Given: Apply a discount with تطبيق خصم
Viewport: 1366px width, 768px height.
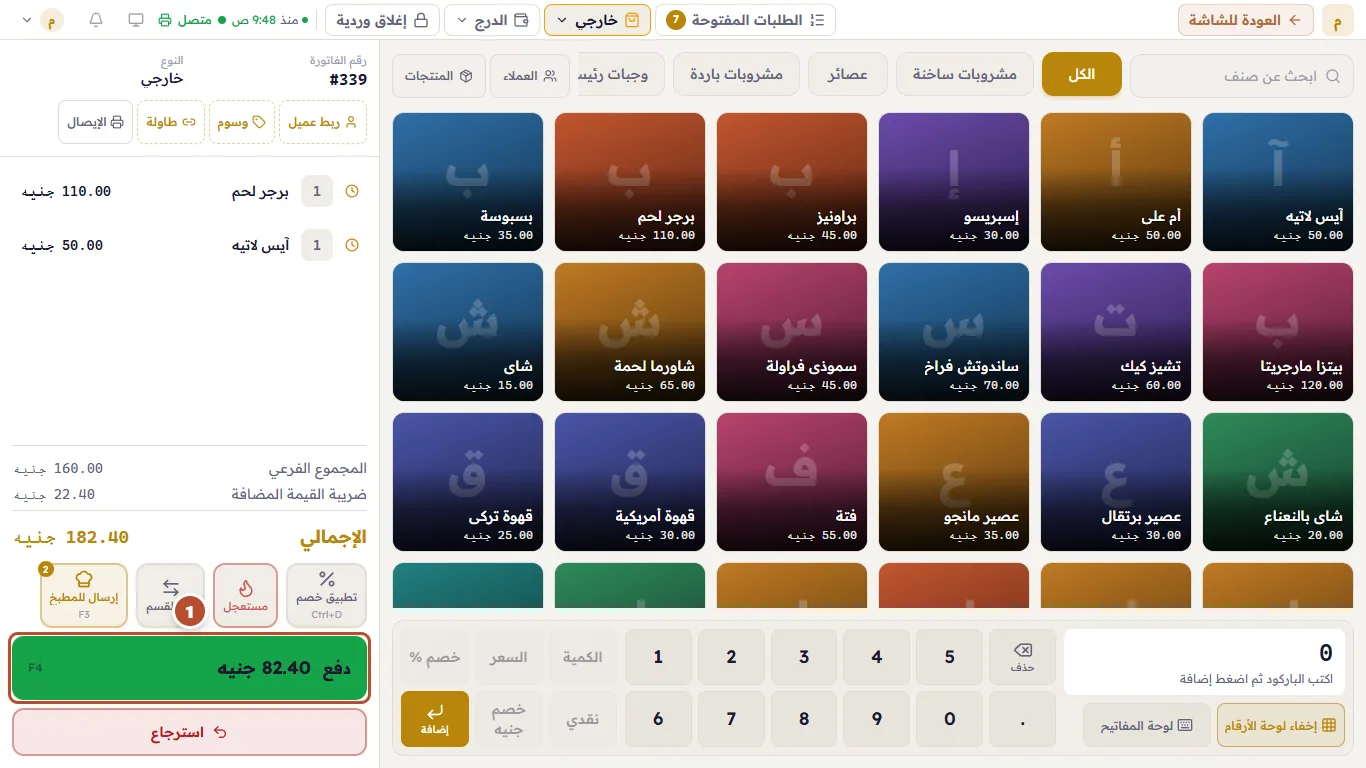Looking at the screenshot, I should pyautogui.click(x=327, y=596).
